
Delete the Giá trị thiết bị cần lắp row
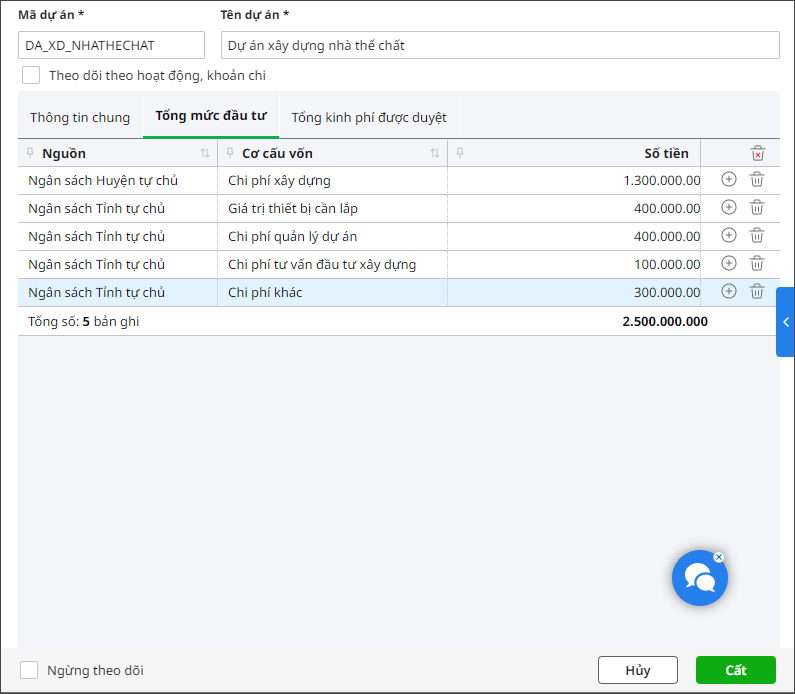pos(756,207)
